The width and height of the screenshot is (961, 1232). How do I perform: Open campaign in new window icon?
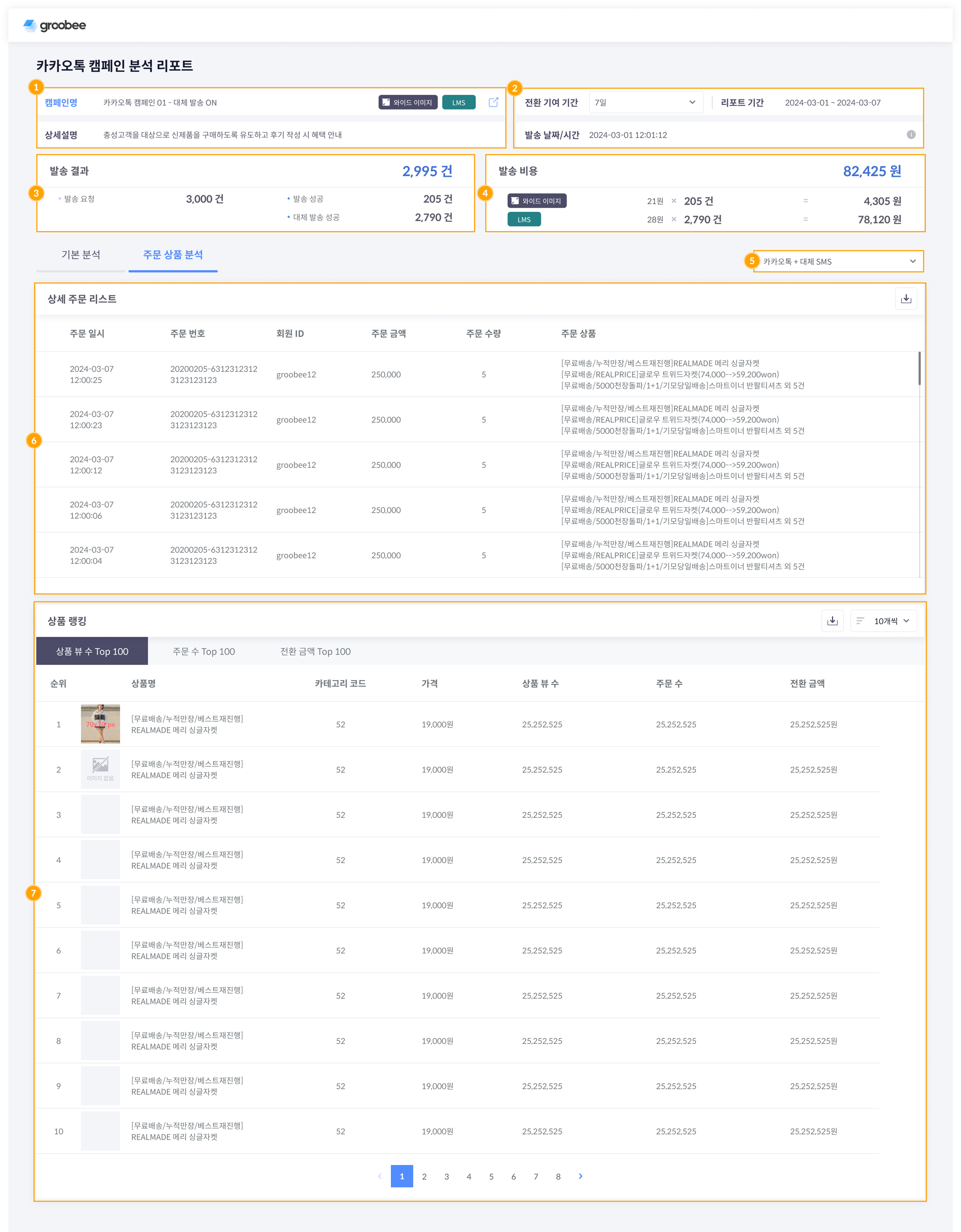pyautogui.click(x=493, y=102)
